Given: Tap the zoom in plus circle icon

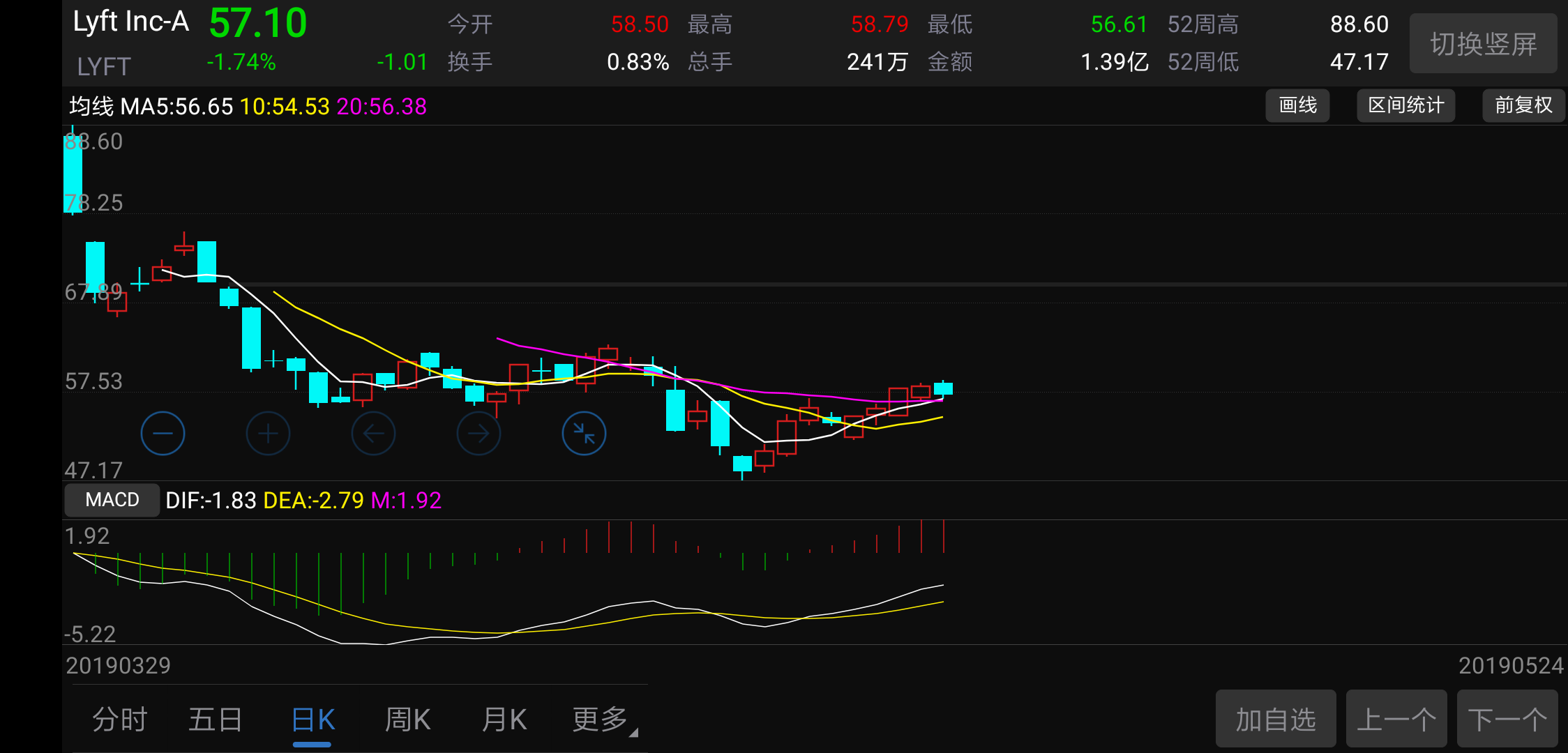Looking at the screenshot, I should [268, 434].
